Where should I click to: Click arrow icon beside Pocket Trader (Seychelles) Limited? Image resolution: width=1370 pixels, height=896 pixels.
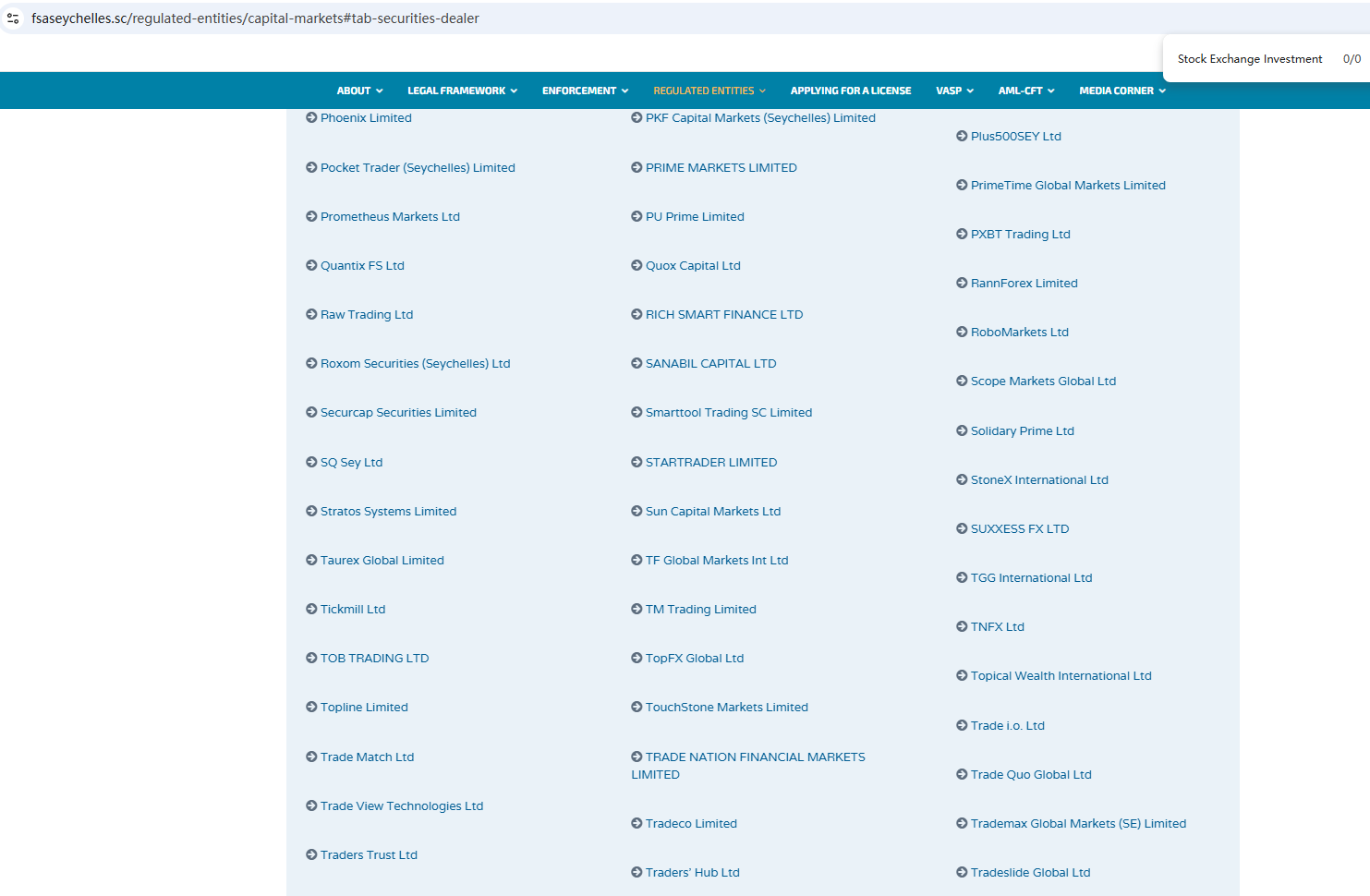tap(311, 167)
